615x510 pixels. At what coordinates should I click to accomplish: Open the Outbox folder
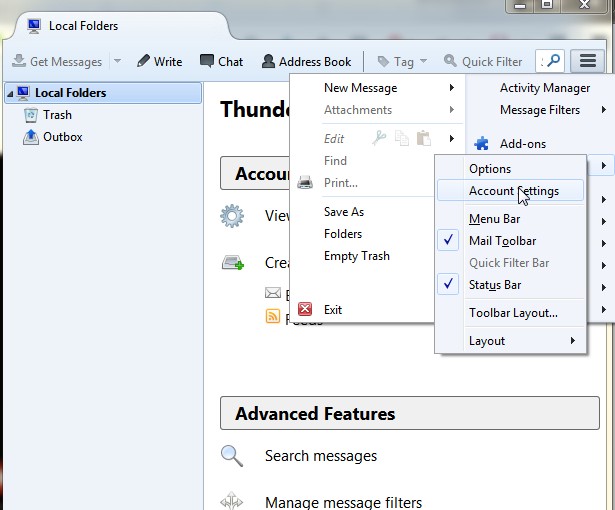pyautogui.click(x=63, y=137)
